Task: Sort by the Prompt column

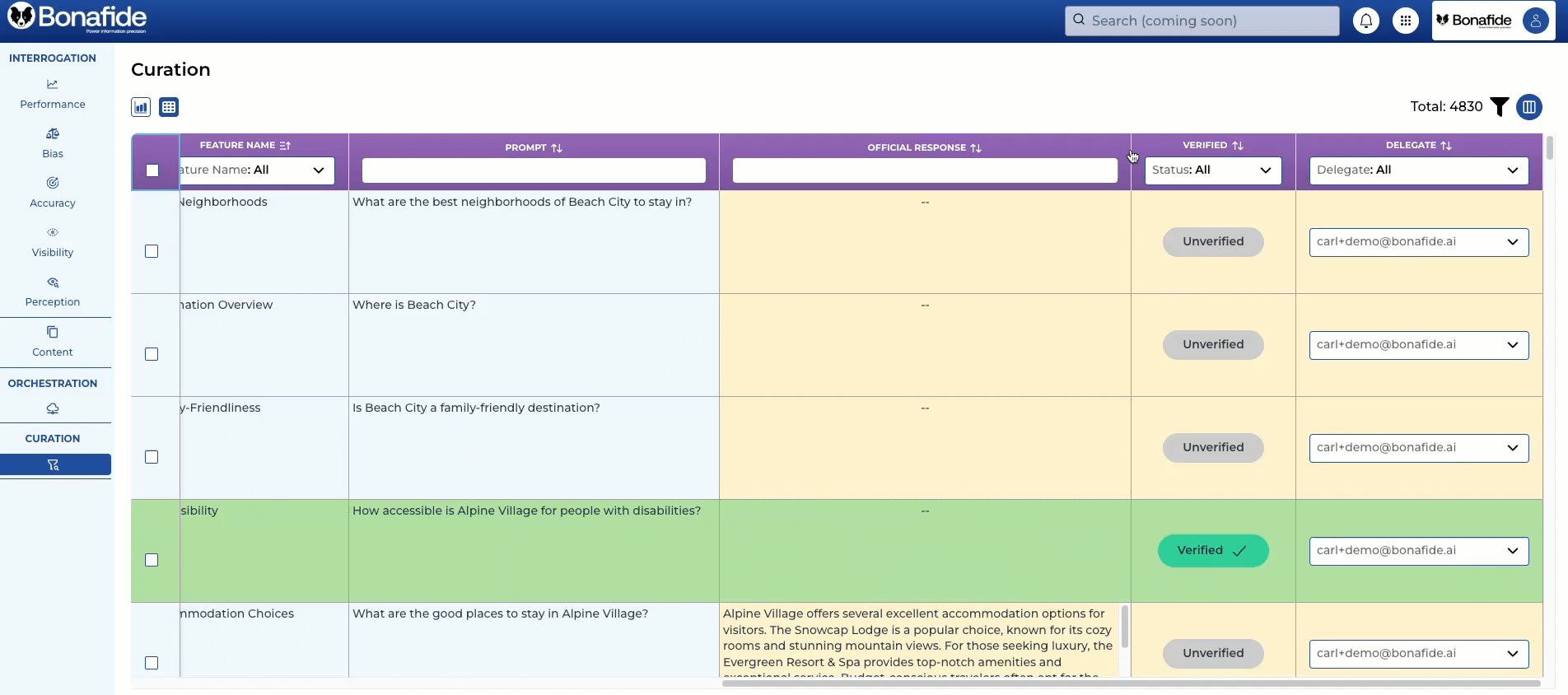Action: pyautogui.click(x=534, y=148)
